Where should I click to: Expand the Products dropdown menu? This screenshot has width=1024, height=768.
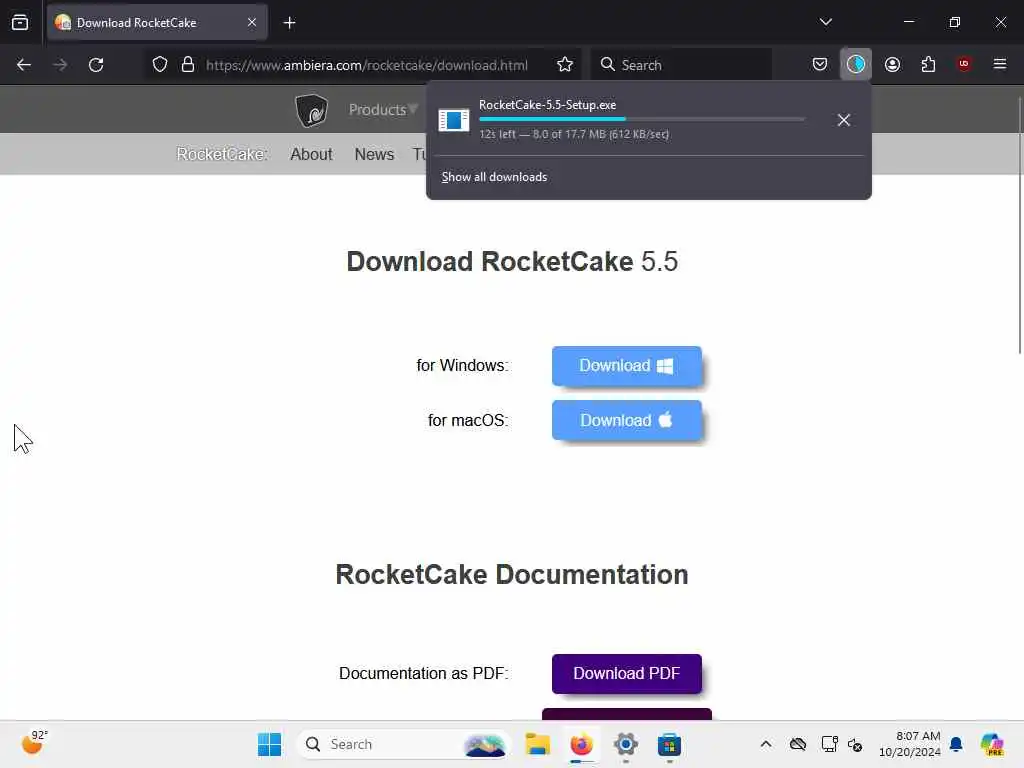(x=383, y=110)
